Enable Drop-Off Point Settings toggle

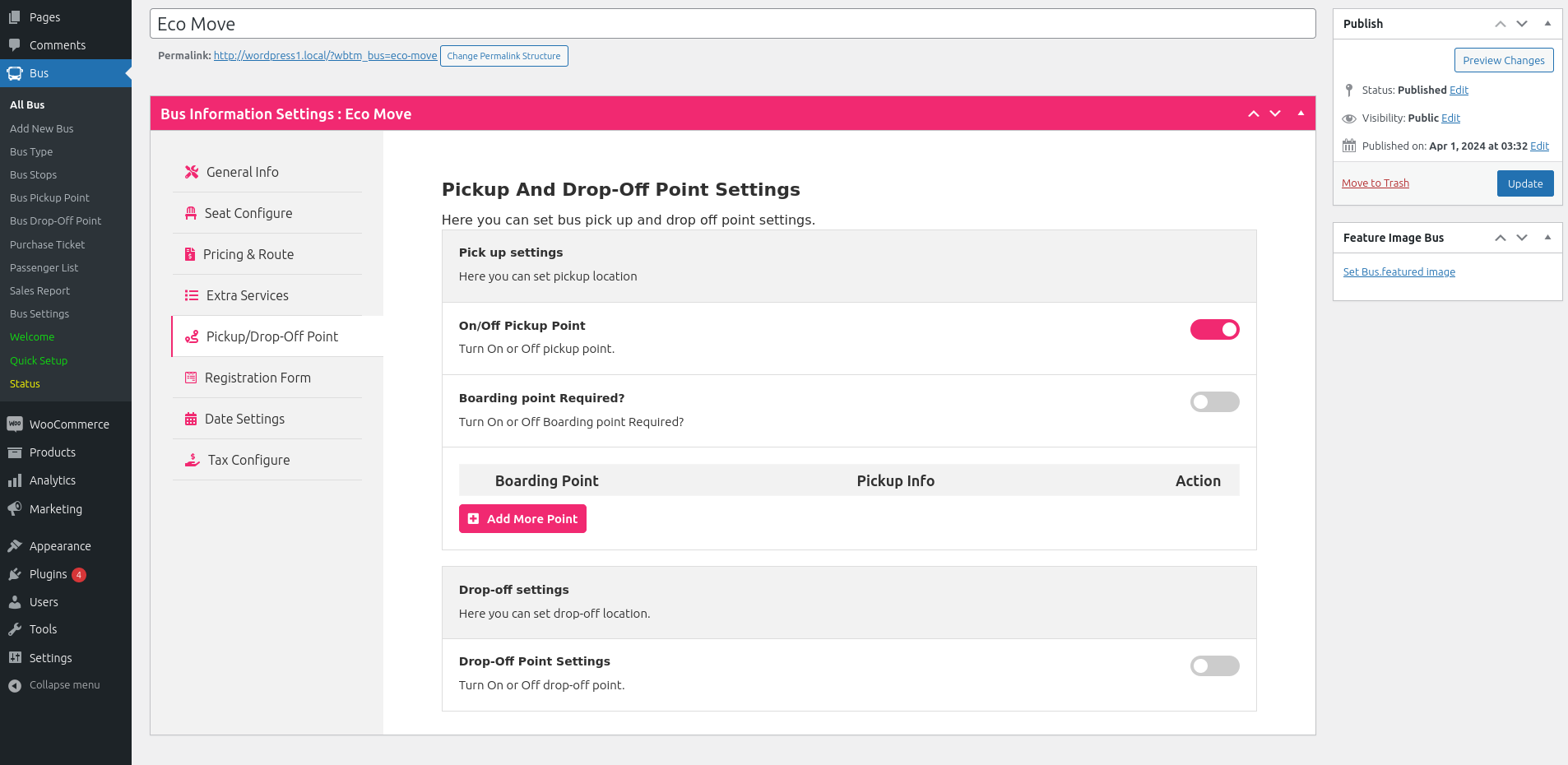(x=1214, y=665)
